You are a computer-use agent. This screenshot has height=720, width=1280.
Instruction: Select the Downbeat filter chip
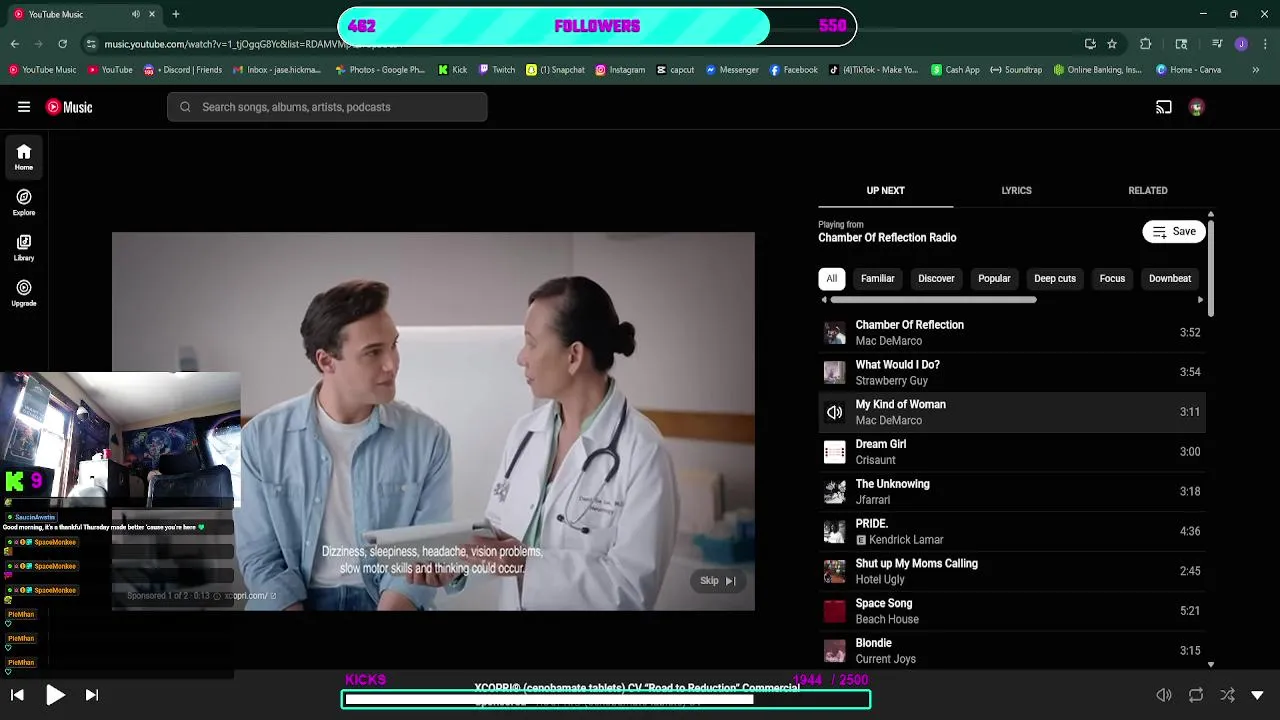click(1170, 279)
